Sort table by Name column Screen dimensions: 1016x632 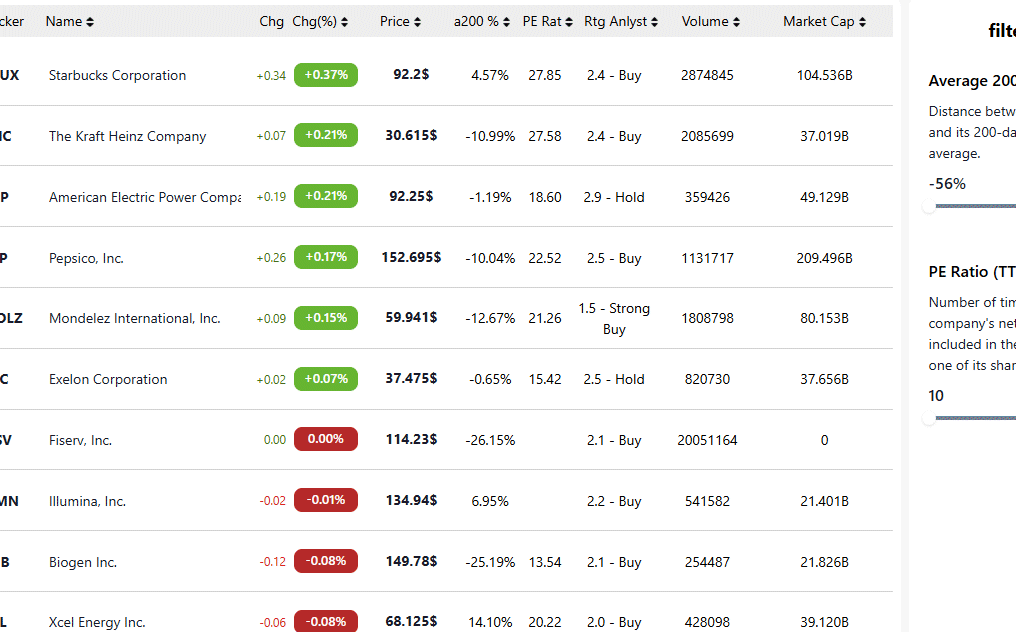70,22
